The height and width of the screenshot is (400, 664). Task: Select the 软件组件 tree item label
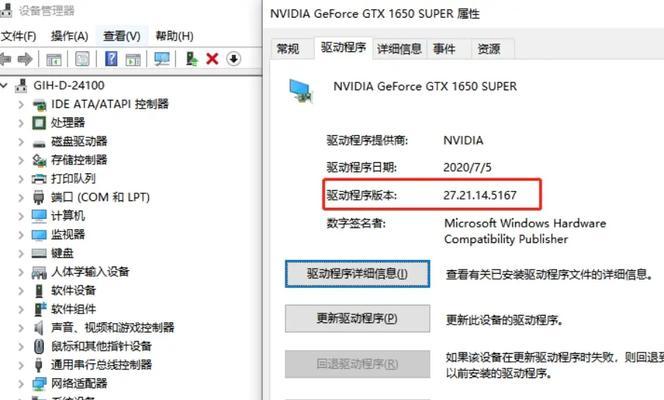73,309
